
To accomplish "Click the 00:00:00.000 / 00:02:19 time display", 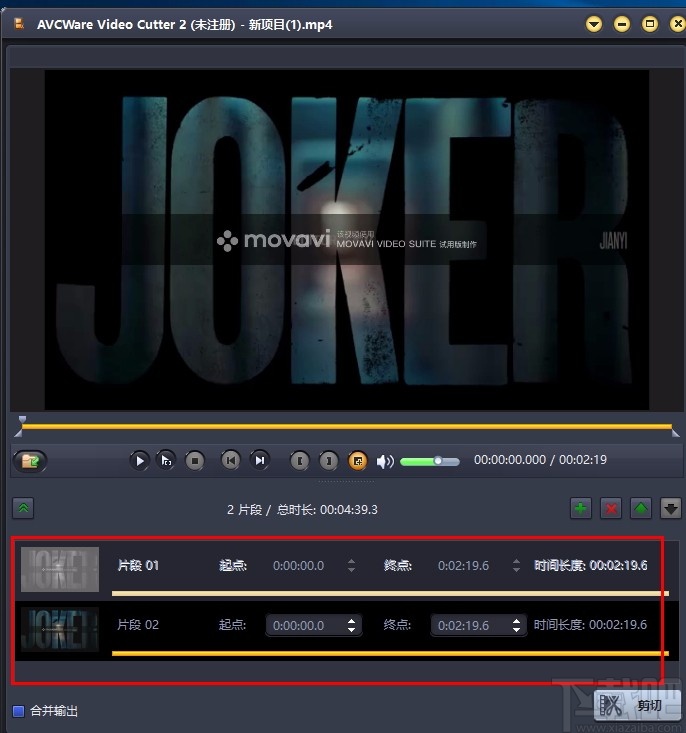I will [x=540, y=460].
